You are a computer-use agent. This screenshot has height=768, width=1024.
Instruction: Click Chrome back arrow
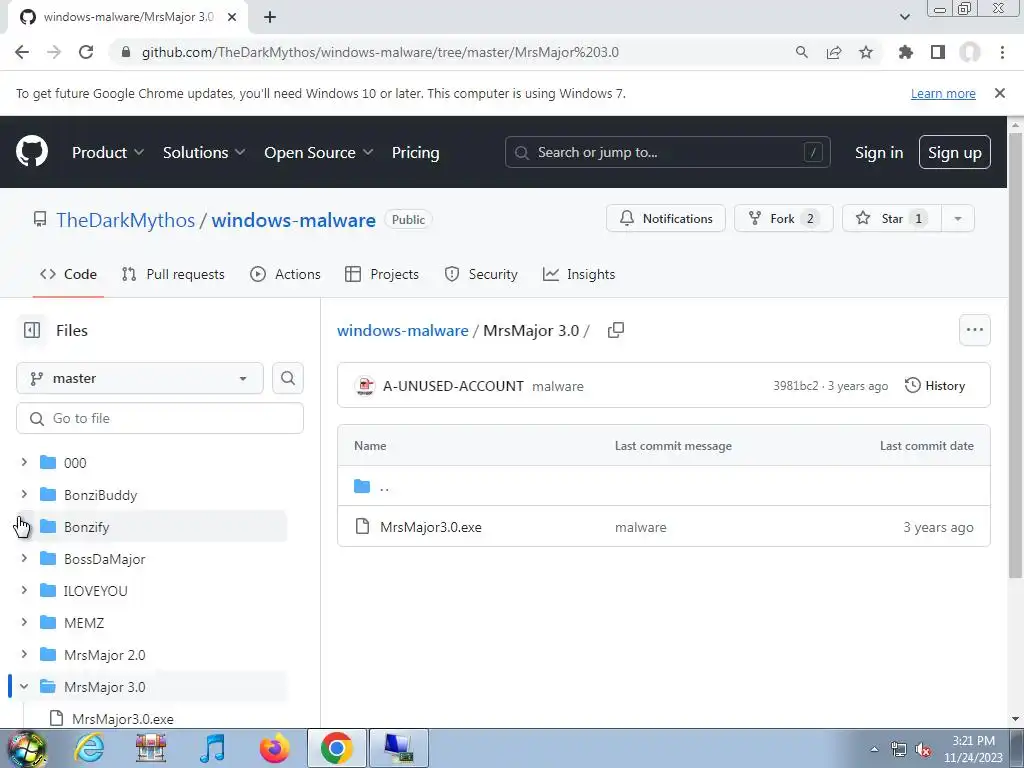point(22,52)
